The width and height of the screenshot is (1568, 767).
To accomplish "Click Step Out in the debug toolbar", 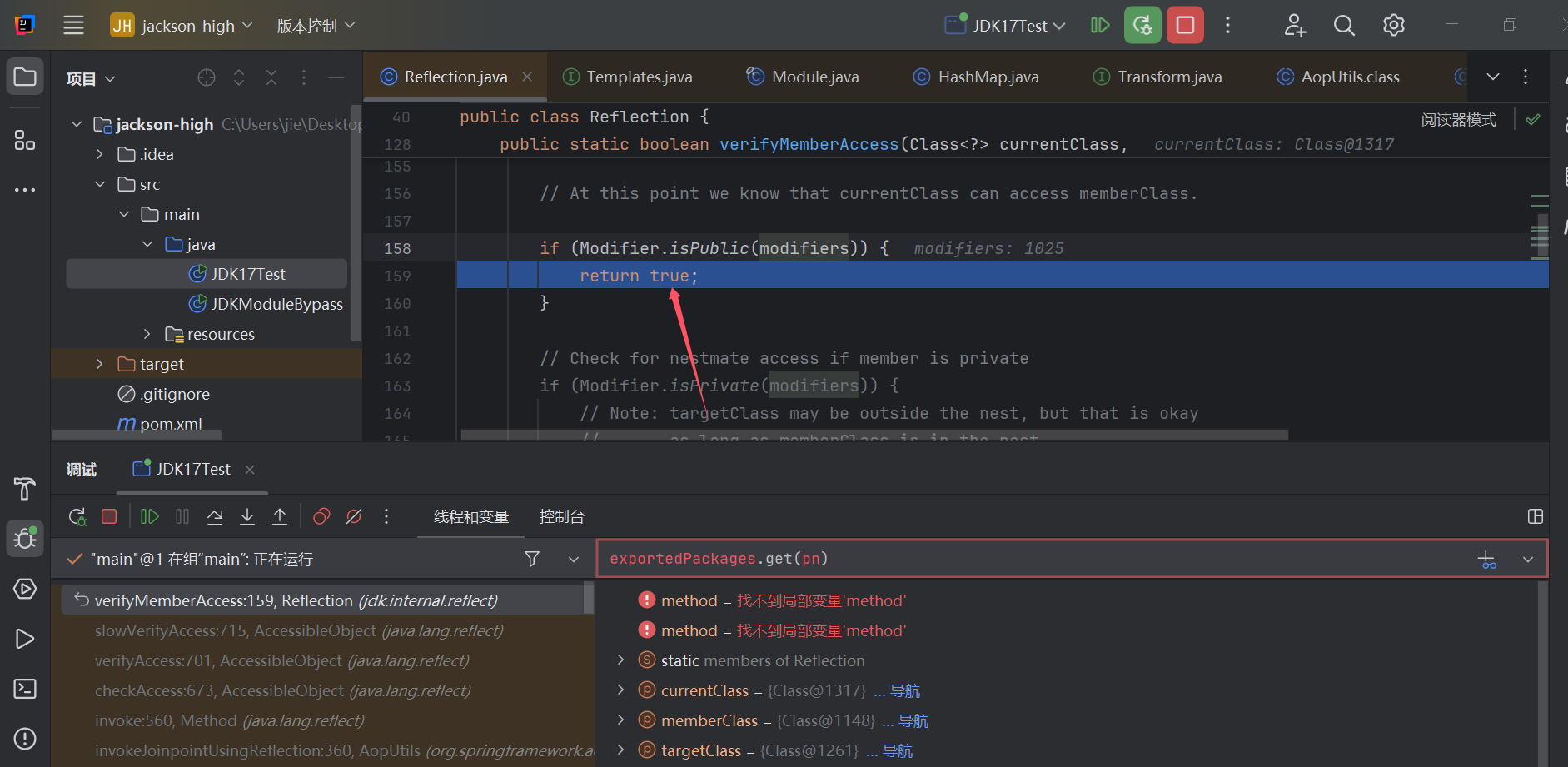I will (280, 516).
